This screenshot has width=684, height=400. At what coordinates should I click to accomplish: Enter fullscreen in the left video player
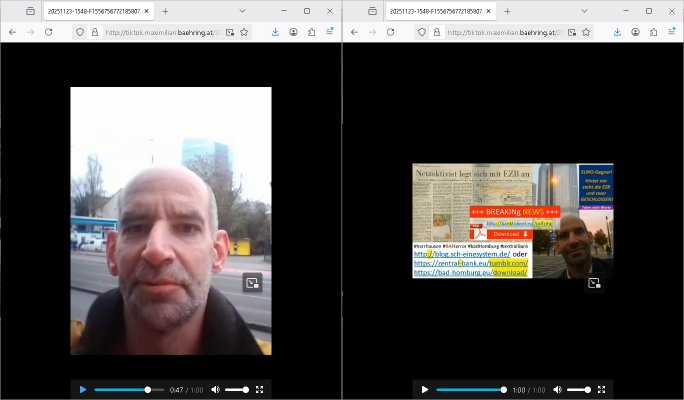260,389
